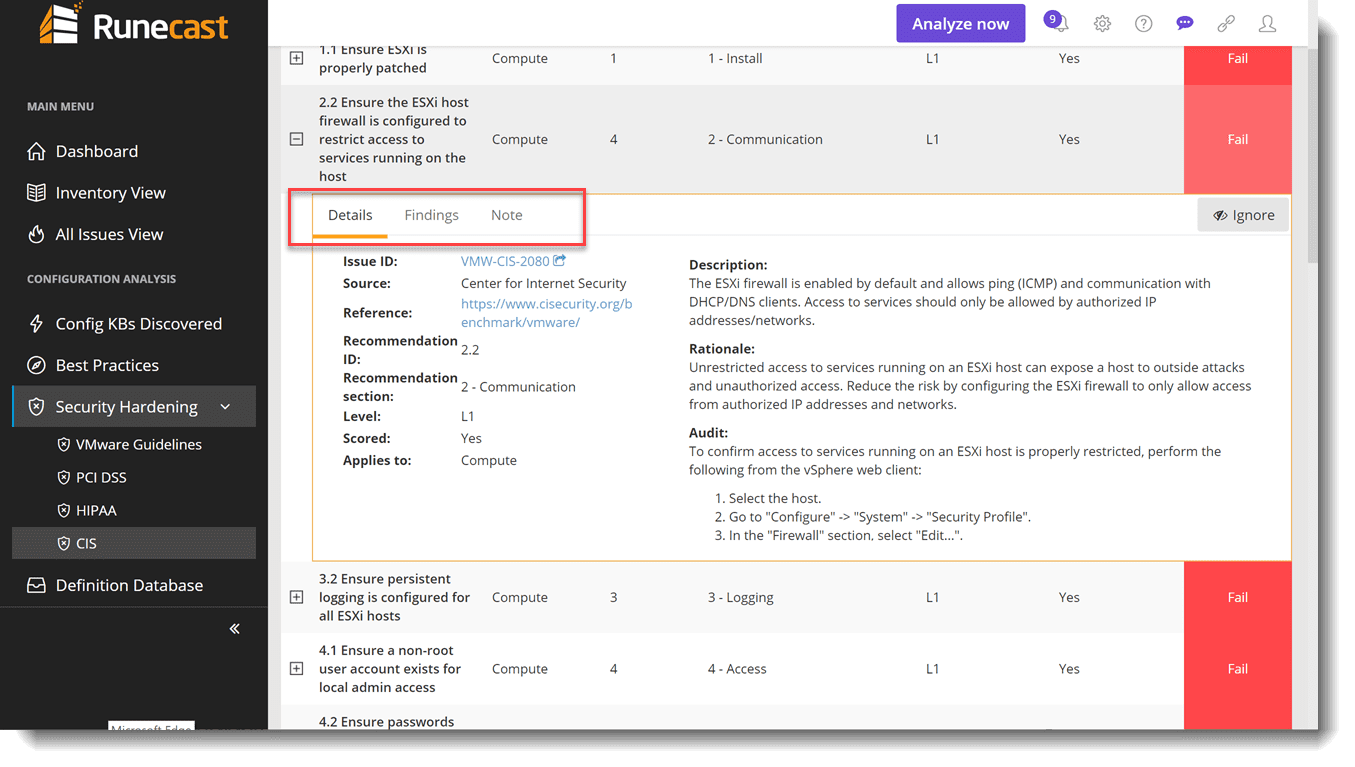Image resolution: width=1355 pixels, height=767 pixels.
Task: Click '4 - Access' cell in row 4.1
Action: (737, 669)
